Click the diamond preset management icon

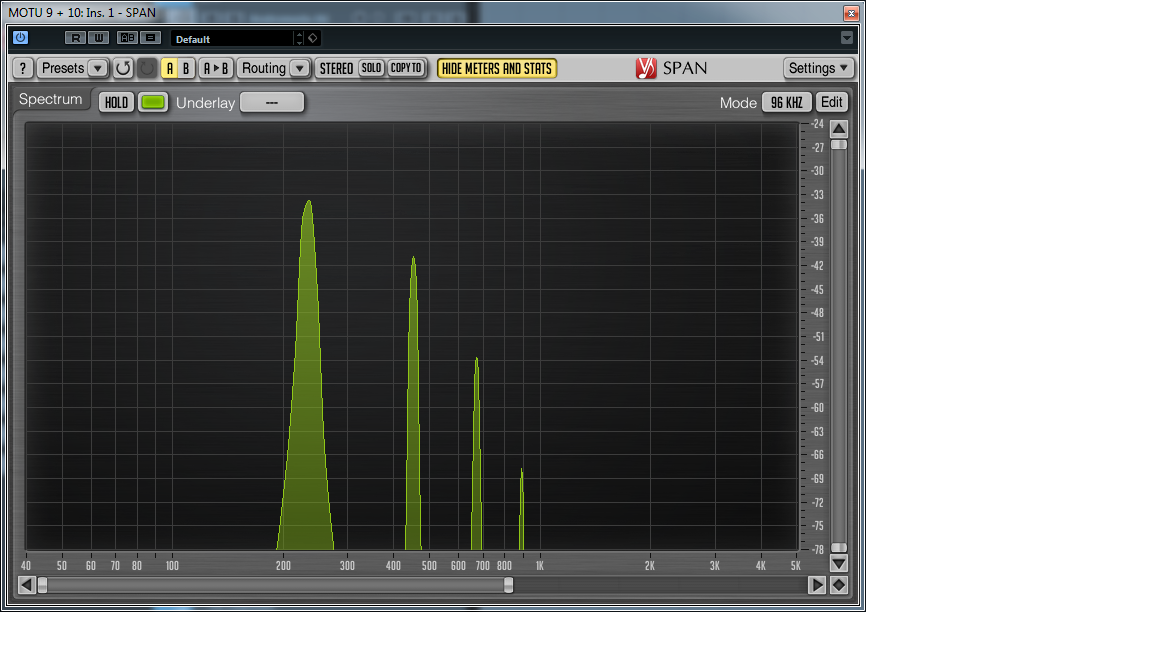tap(313, 38)
